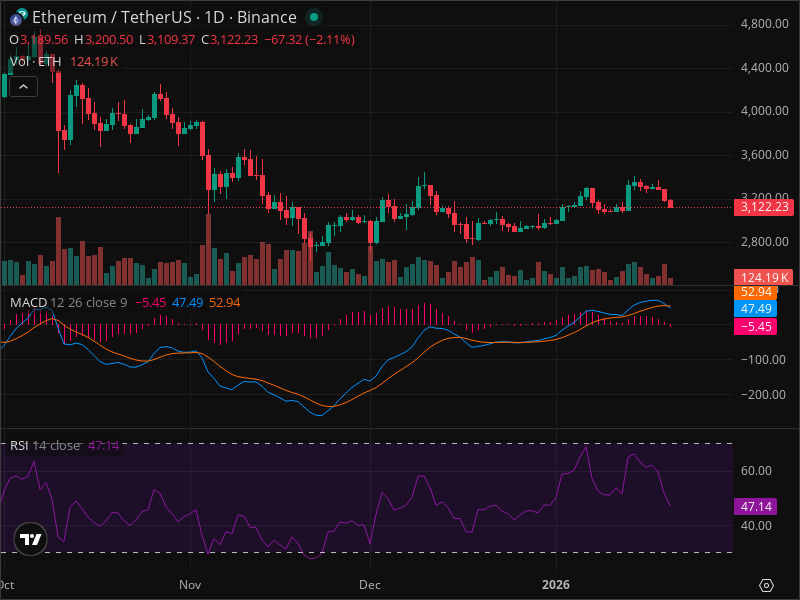Click the 60.00 RSI axis label

tap(756, 470)
